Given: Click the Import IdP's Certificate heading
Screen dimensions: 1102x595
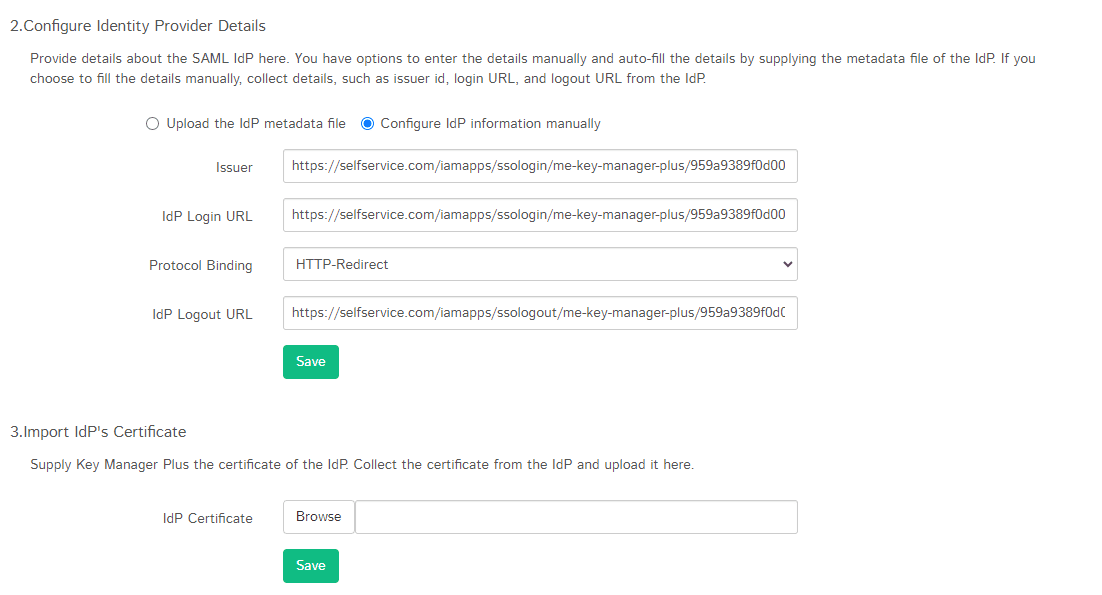Looking at the screenshot, I should pyautogui.click(x=98, y=432).
